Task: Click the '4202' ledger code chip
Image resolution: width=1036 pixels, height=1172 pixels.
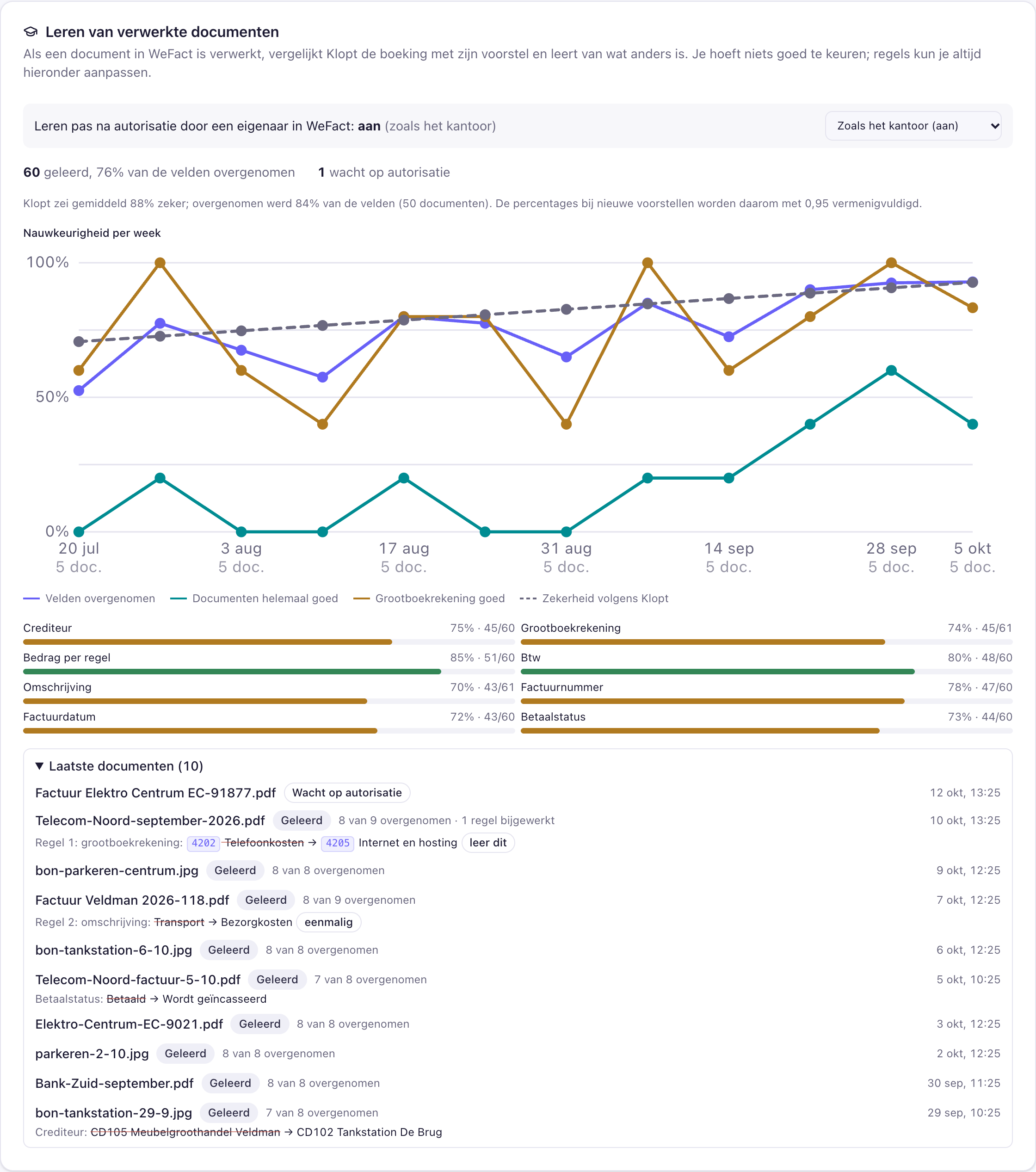Action: (x=203, y=843)
